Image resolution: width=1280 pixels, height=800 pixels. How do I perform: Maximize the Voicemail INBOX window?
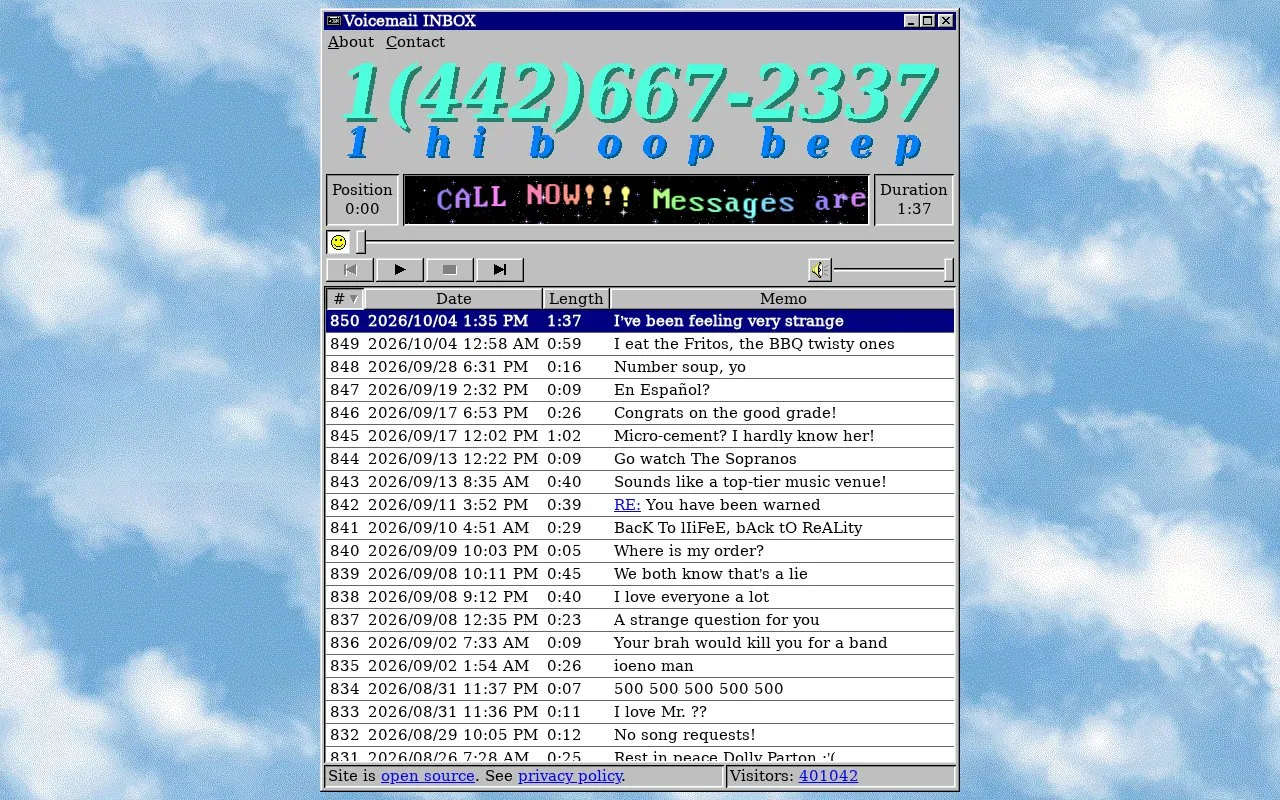pos(928,20)
